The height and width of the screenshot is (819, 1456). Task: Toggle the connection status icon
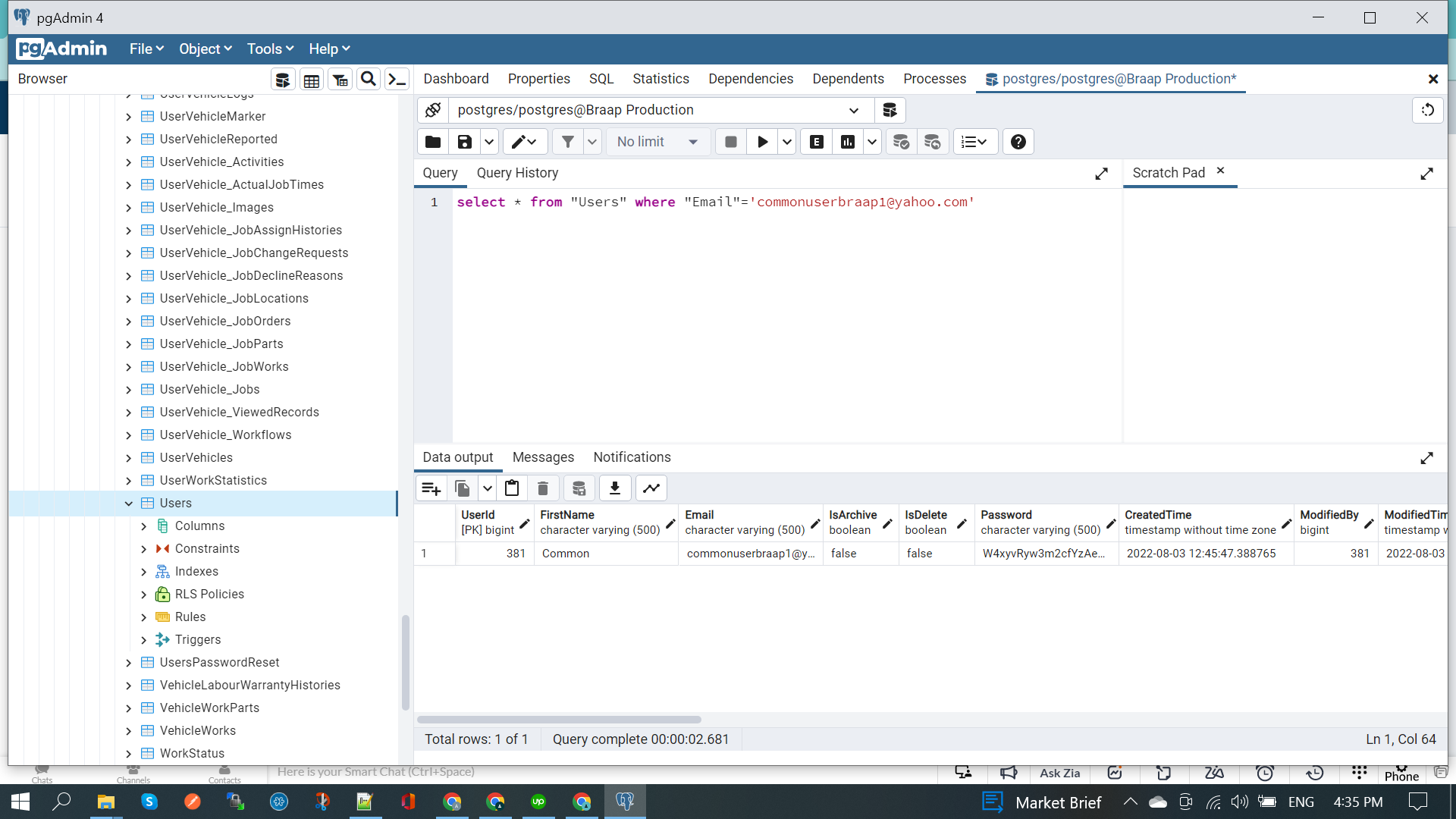433,110
